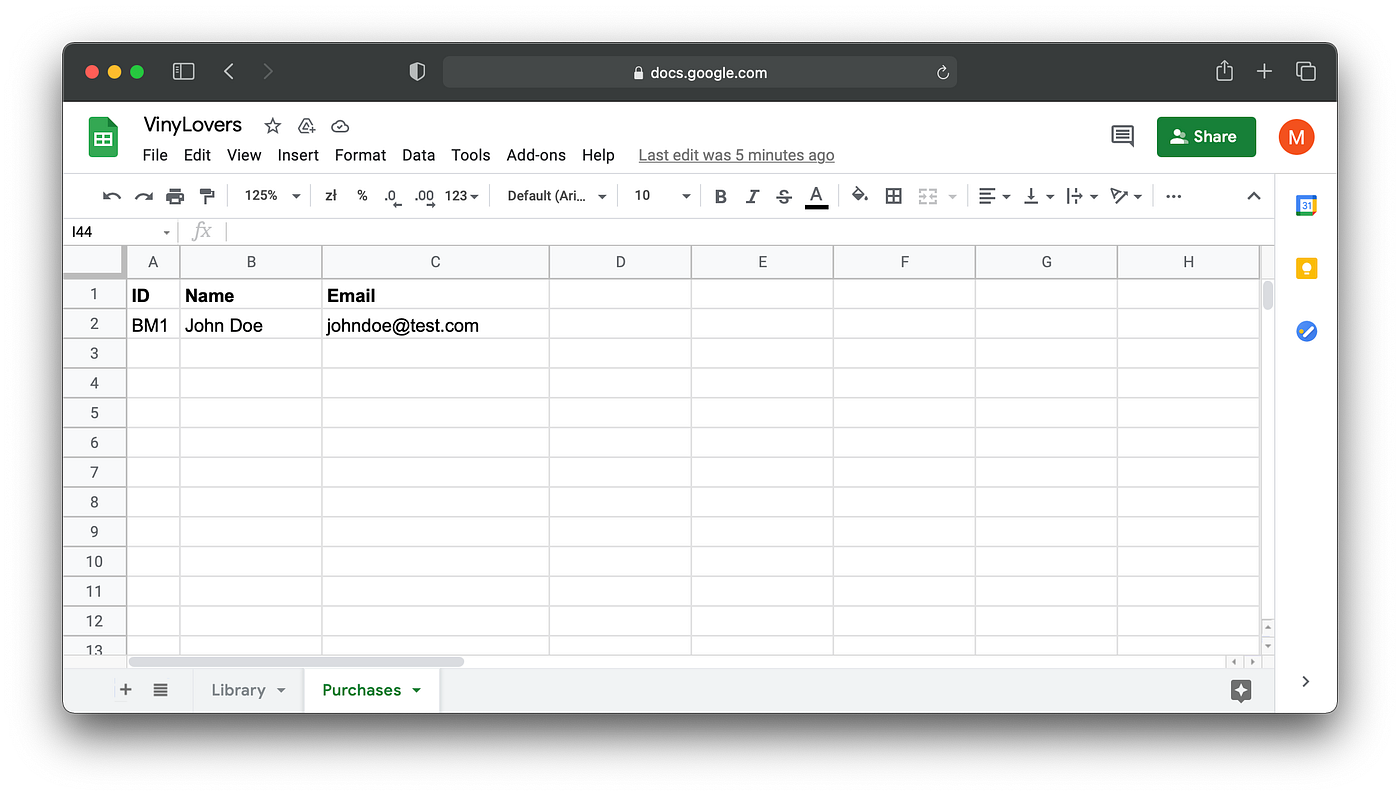Open the horizontal alignment dropdown

(x=994, y=196)
